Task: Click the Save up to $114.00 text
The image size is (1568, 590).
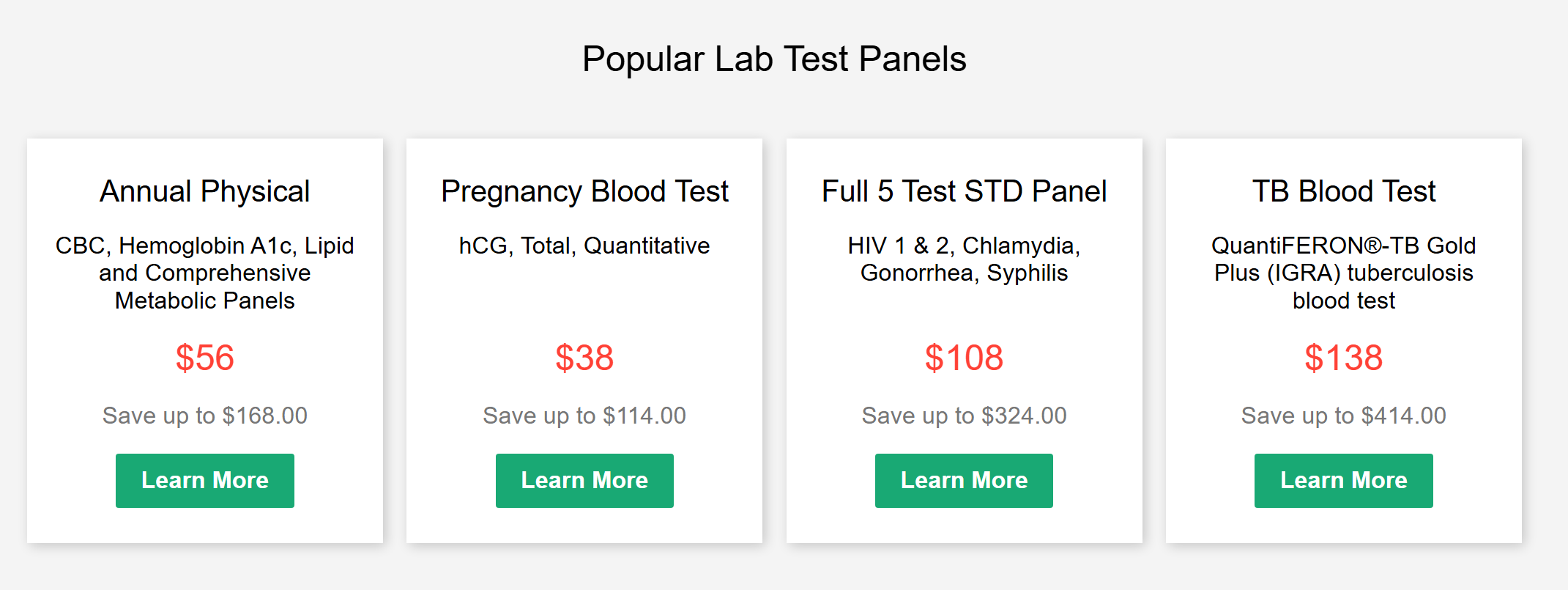Action: coord(584,416)
